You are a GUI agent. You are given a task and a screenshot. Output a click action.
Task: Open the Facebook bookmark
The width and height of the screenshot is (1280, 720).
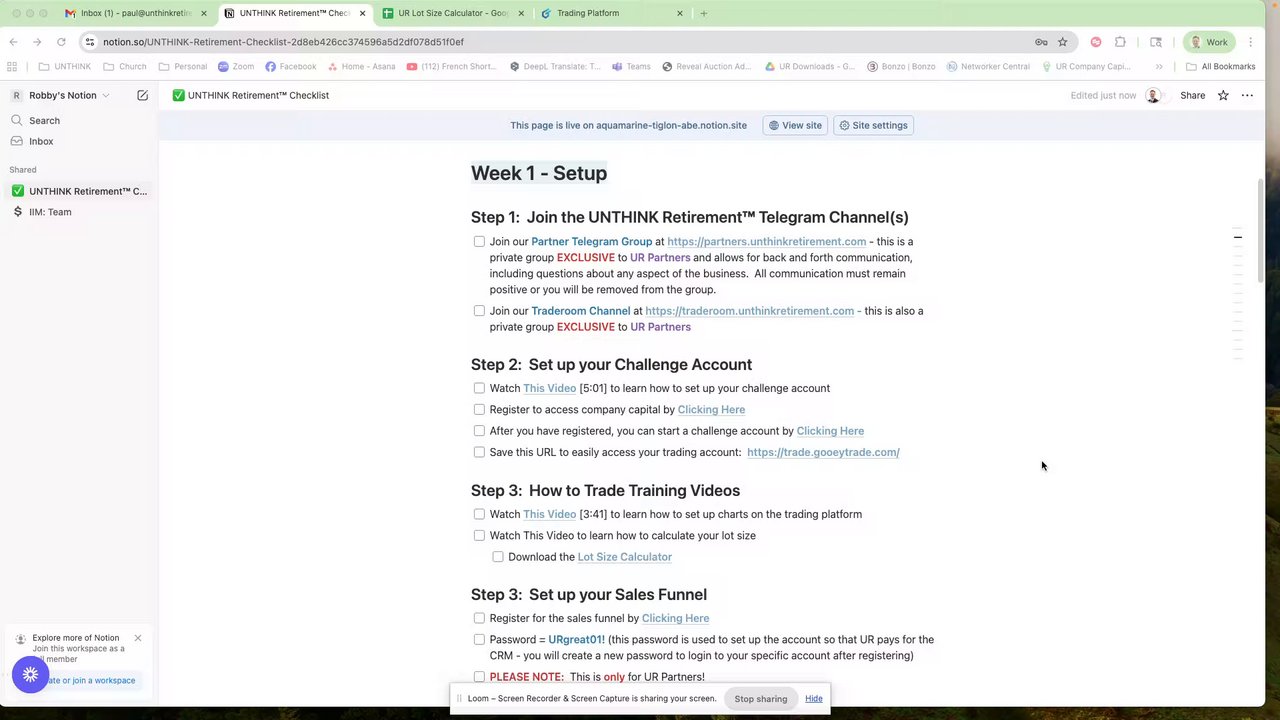pyautogui.click(x=291, y=67)
